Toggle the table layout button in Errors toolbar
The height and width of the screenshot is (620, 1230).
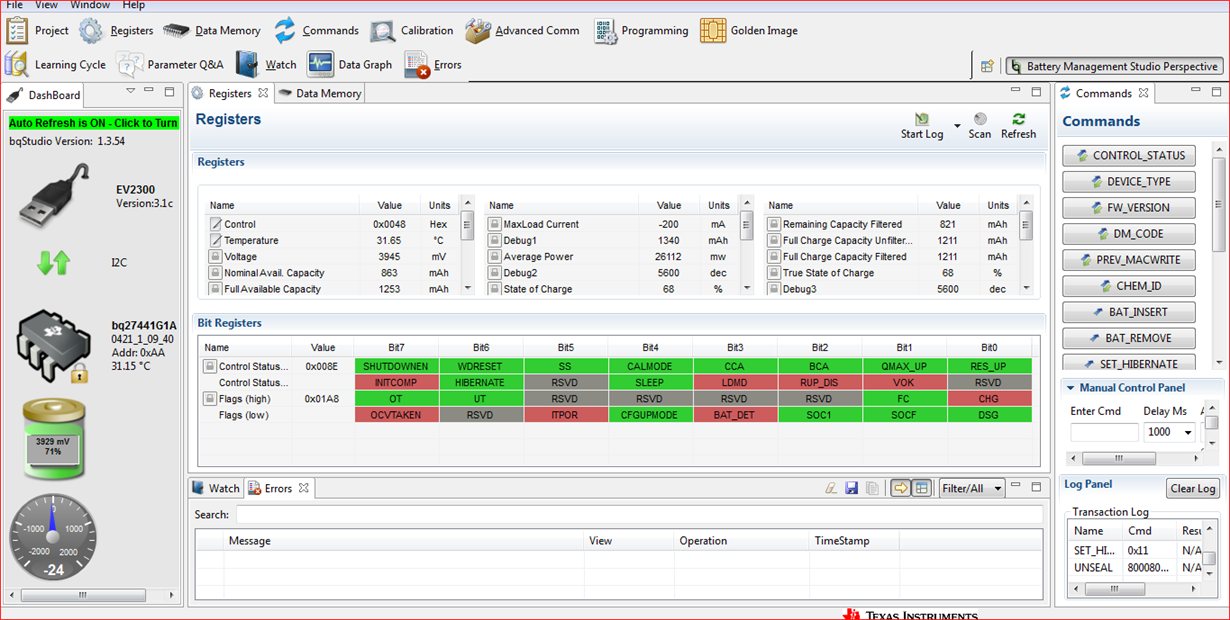(x=921, y=488)
